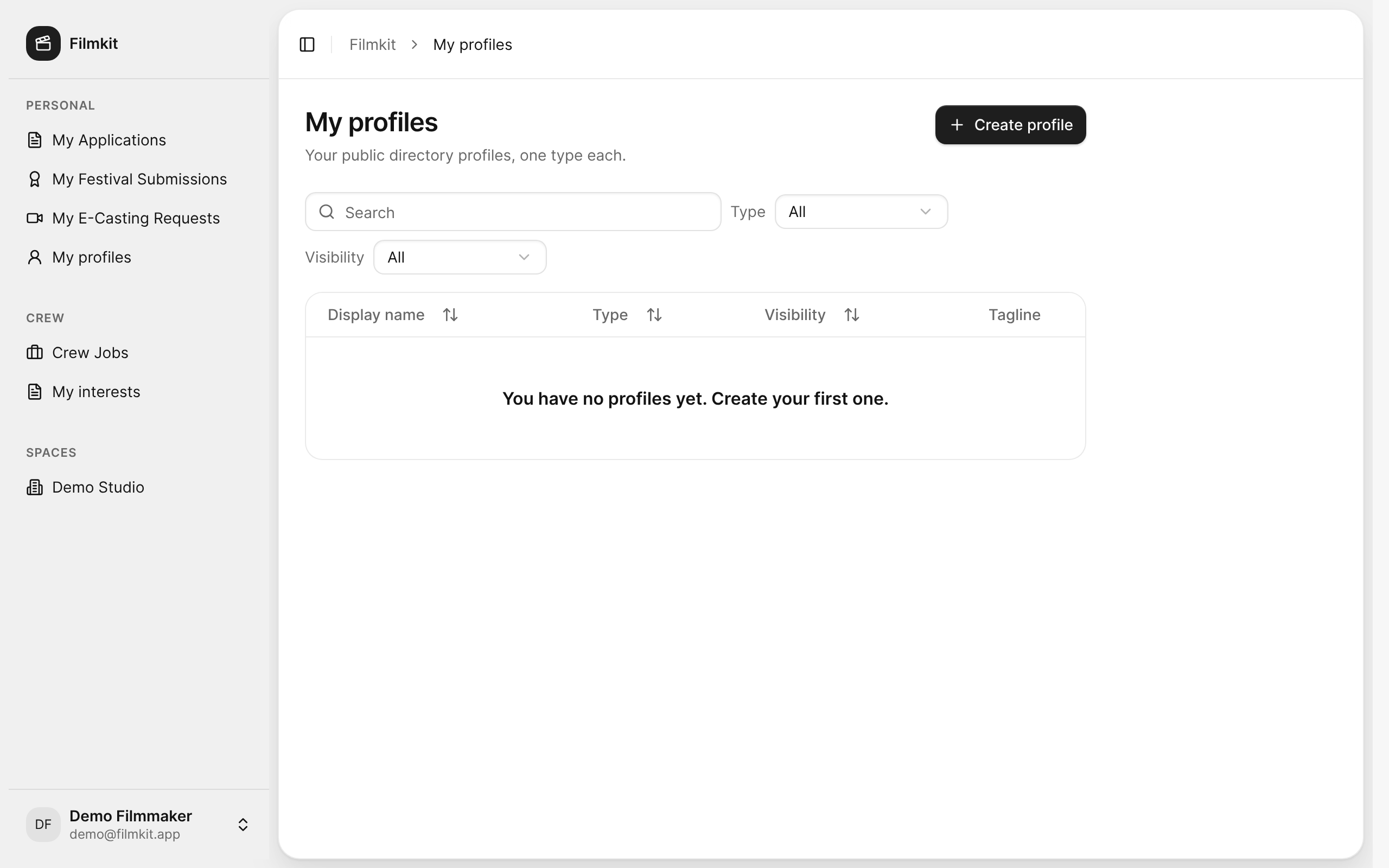Click the no profiles yet message
Viewport: 1389px width, 868px height.
pos(695,398)
